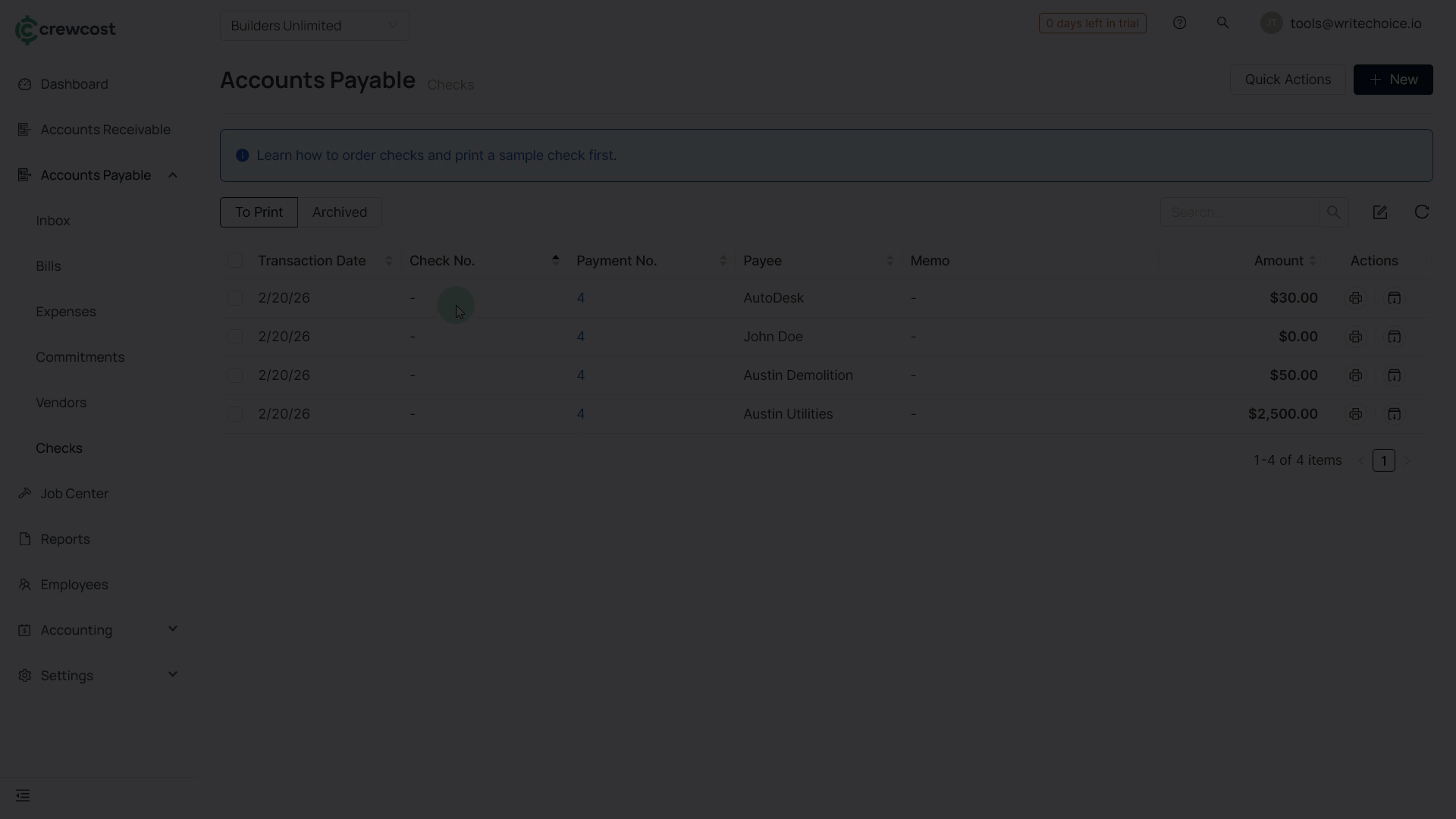Viewport: 1456px width, 819px height.
Task: Click the print icon for John Doe row
Action: 1355,337
